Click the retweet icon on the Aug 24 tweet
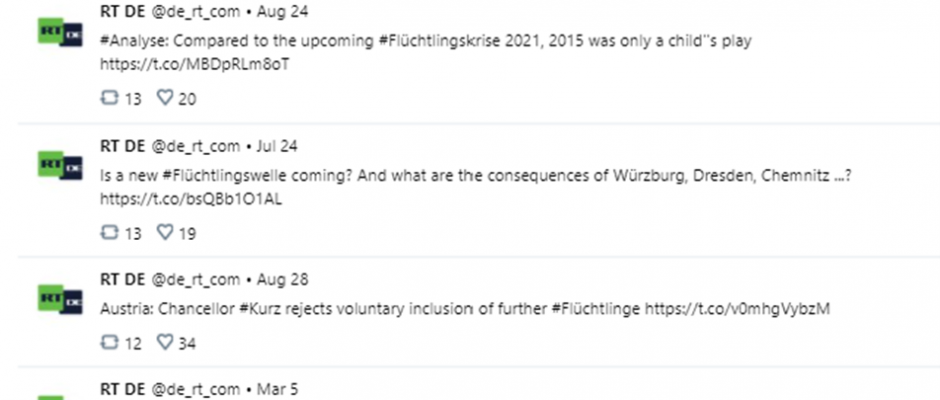Viewport: 940px width, 400px height. 110,98
